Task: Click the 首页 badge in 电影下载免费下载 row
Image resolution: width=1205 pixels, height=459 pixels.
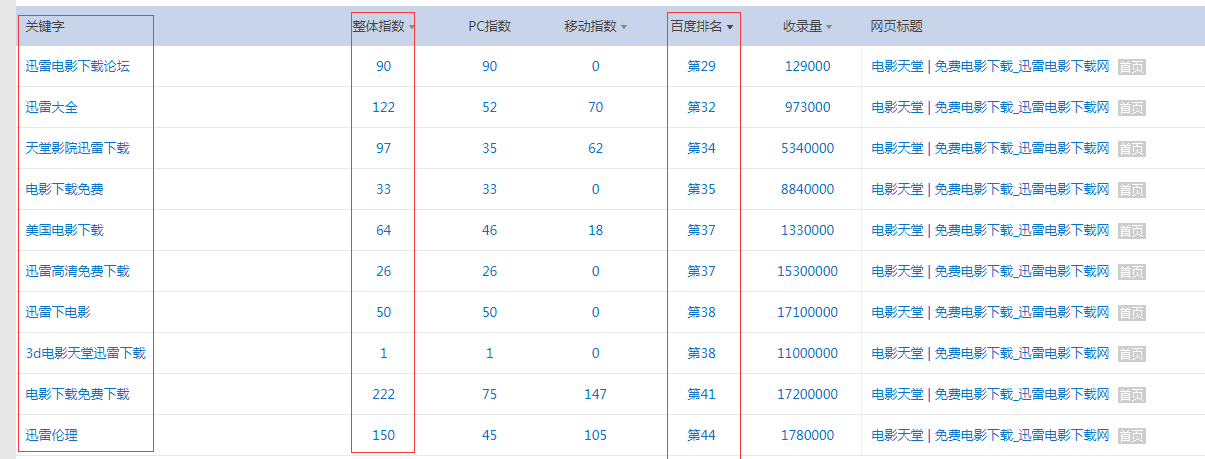Action: pos(1132,395)
